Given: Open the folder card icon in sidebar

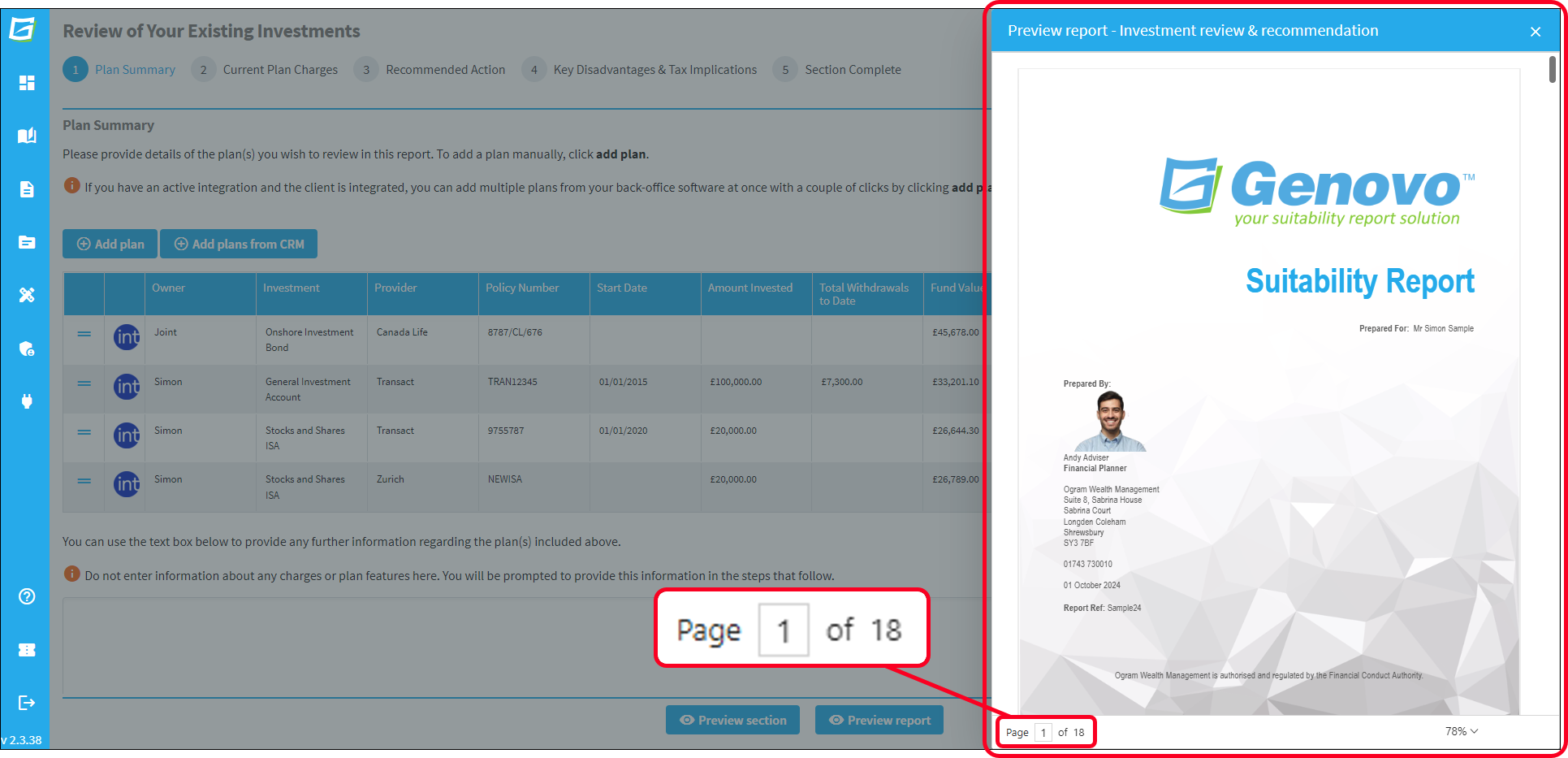Looking at the screenshot, I should [27, 242].
